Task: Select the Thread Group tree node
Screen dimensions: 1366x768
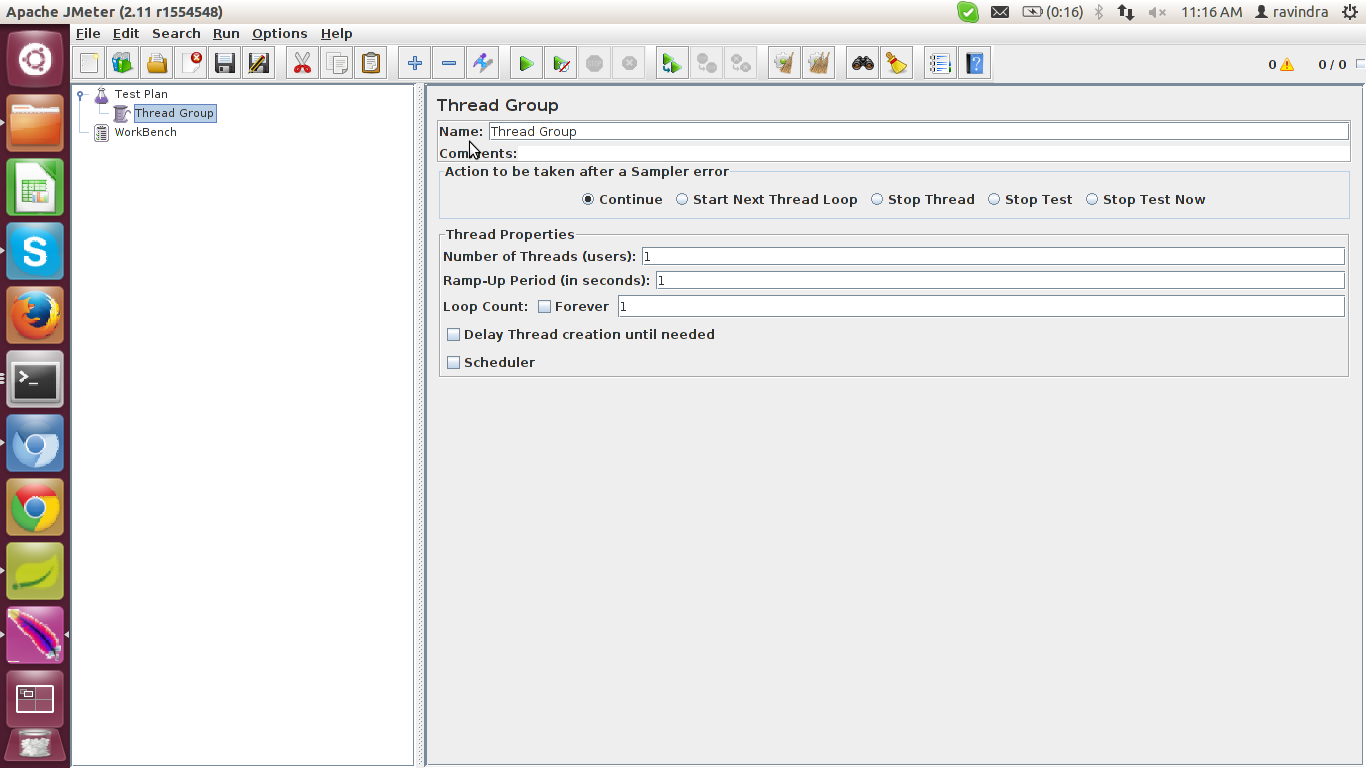Action: click(174, 113)
